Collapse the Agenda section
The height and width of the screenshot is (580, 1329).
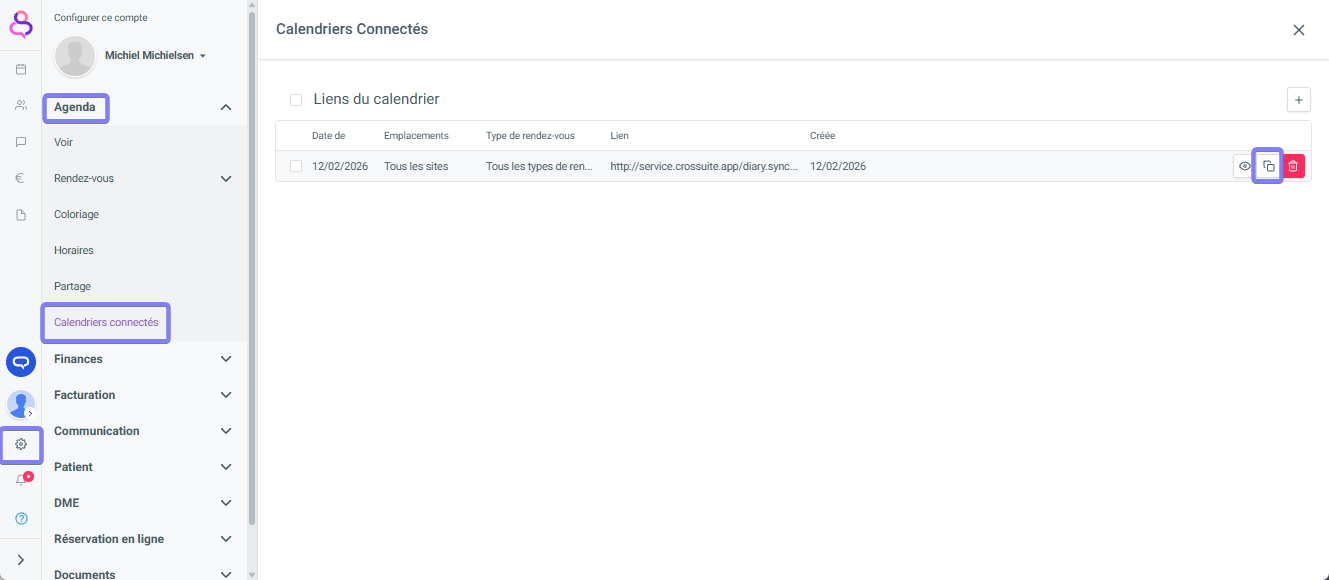coord(226,107)
